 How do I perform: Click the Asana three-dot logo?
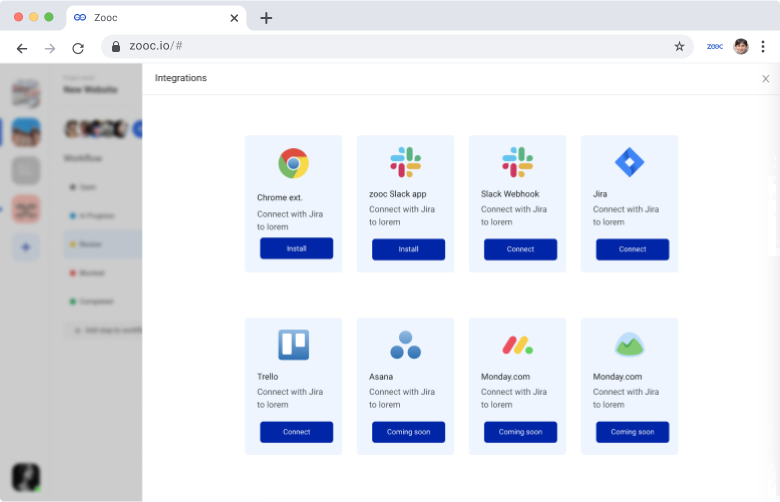tap(405, 345)
